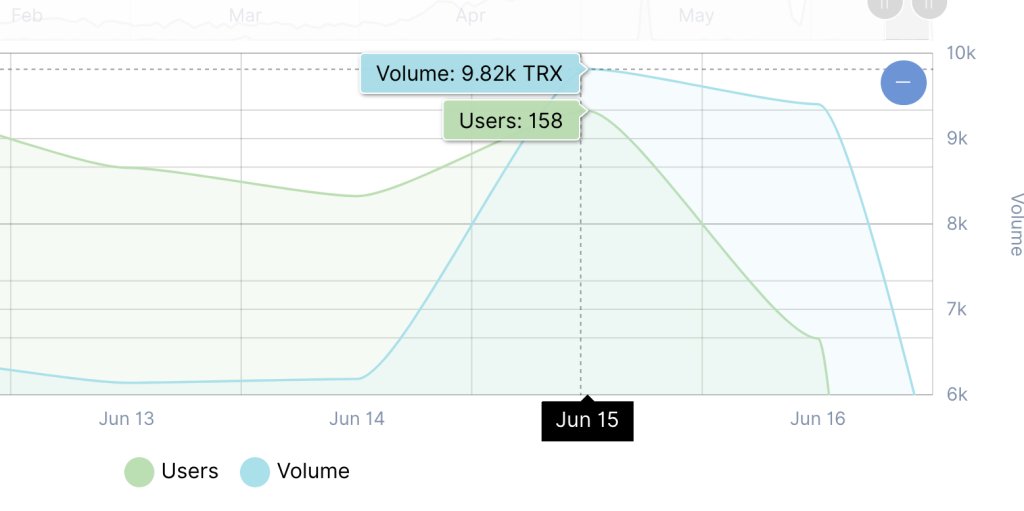Viewport: 1024px width, 511px height.
Task: Toggle the Users series green legend marker
Action: (139, 471)
